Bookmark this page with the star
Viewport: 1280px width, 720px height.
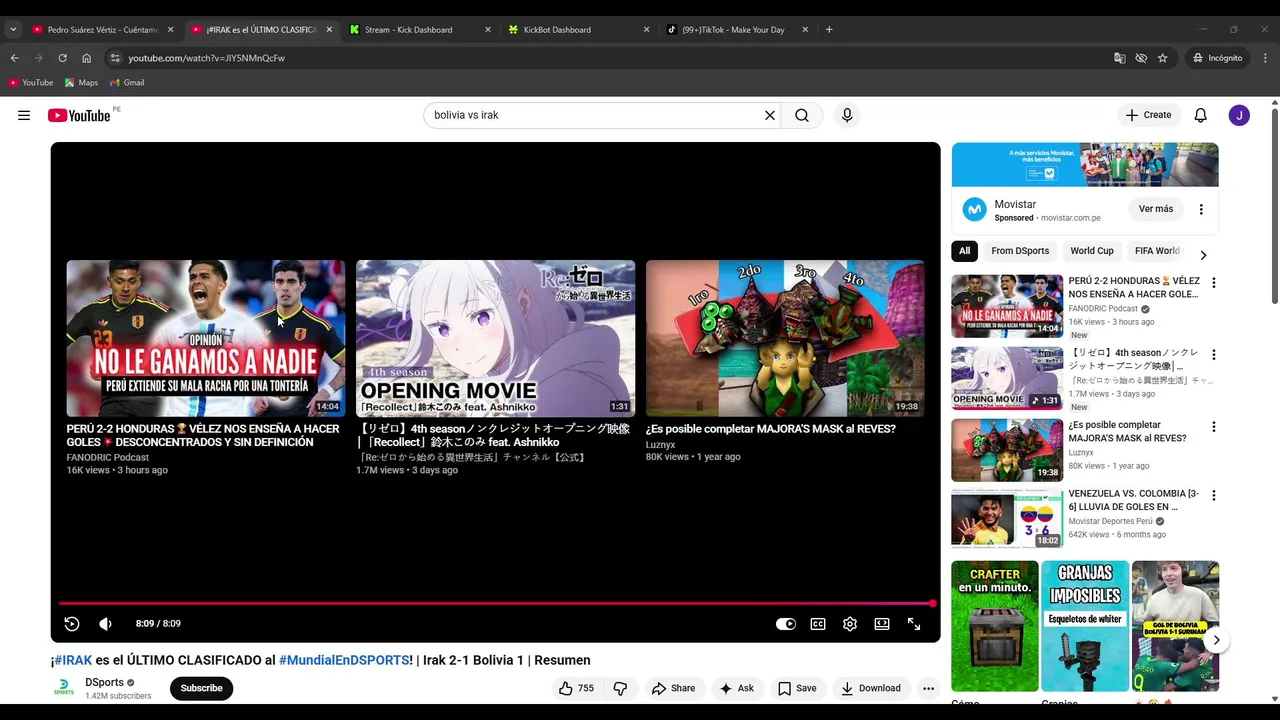pyautogui.click(x=1162, y=58)
